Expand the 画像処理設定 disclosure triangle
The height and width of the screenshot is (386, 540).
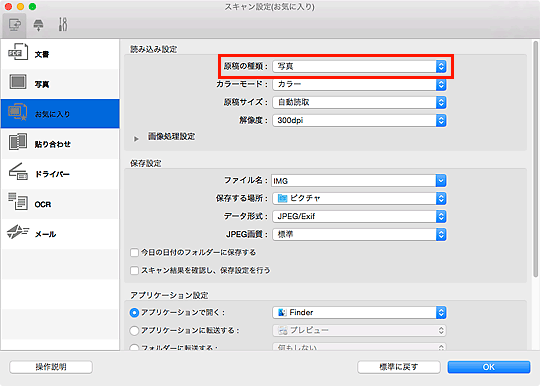click(x=136, y=139)
